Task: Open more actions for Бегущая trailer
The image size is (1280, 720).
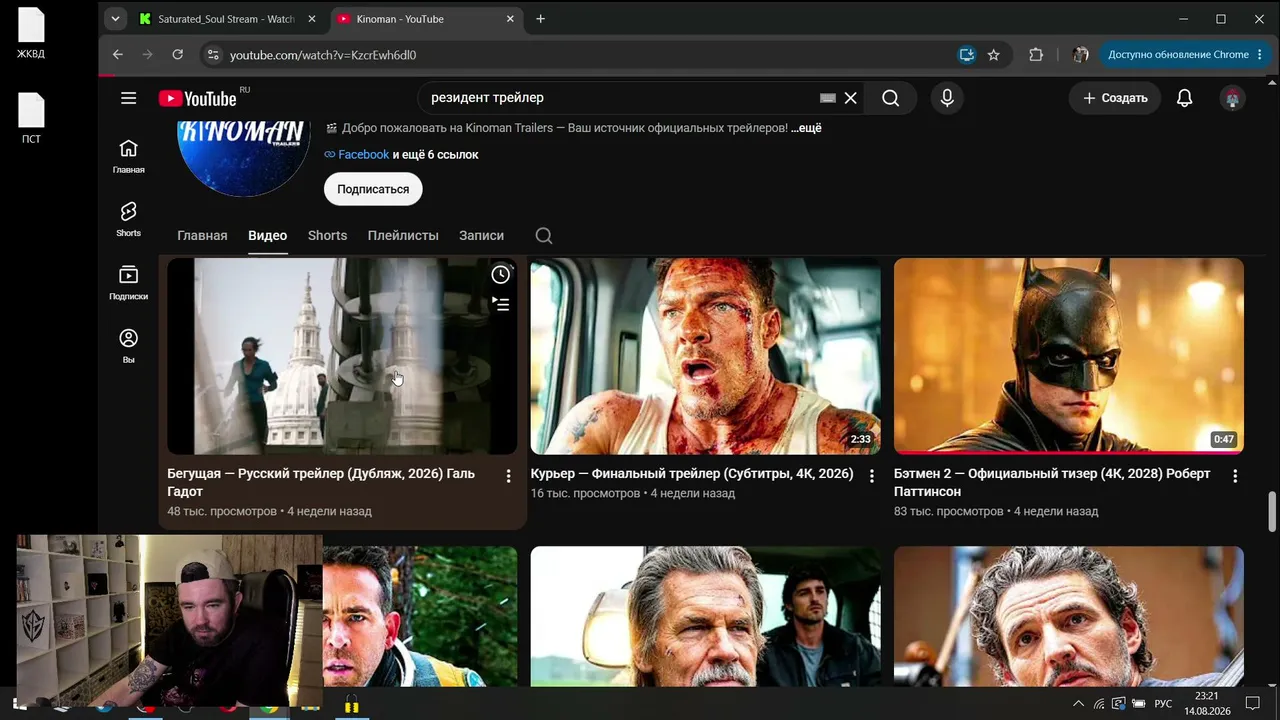Action: tap(508, 476)
